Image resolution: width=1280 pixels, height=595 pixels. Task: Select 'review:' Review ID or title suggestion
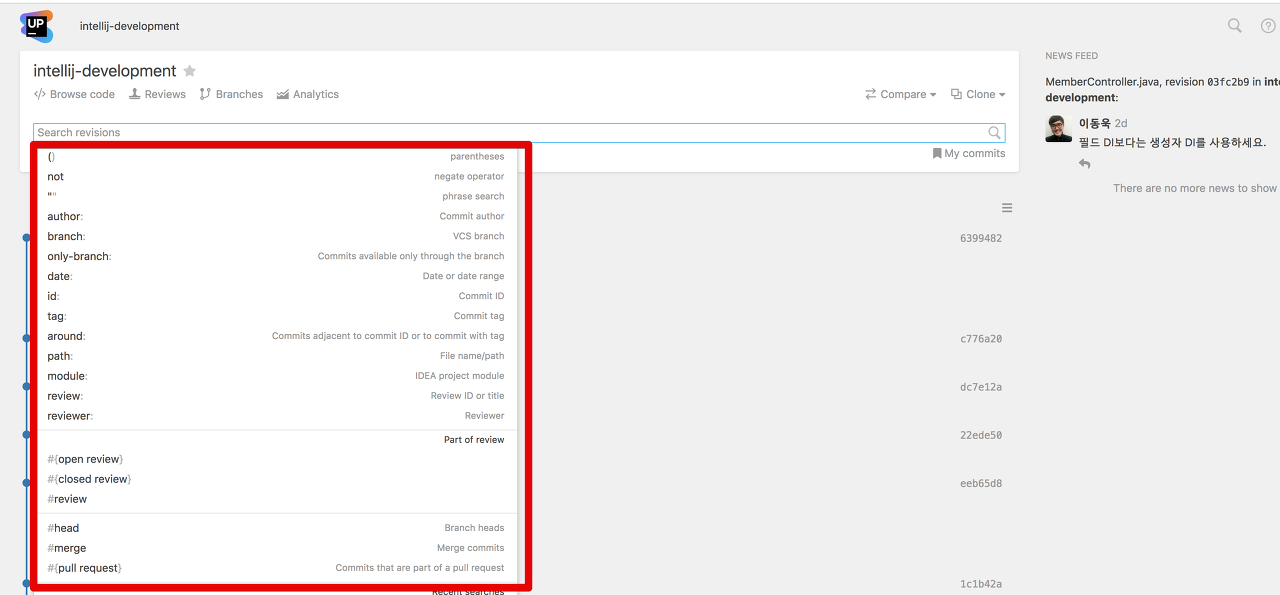click(x=276, y=397)
